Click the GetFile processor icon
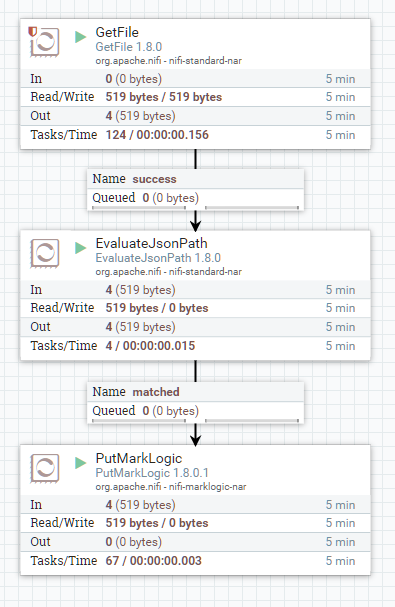 pyautogui.click(x=45, y=42)
